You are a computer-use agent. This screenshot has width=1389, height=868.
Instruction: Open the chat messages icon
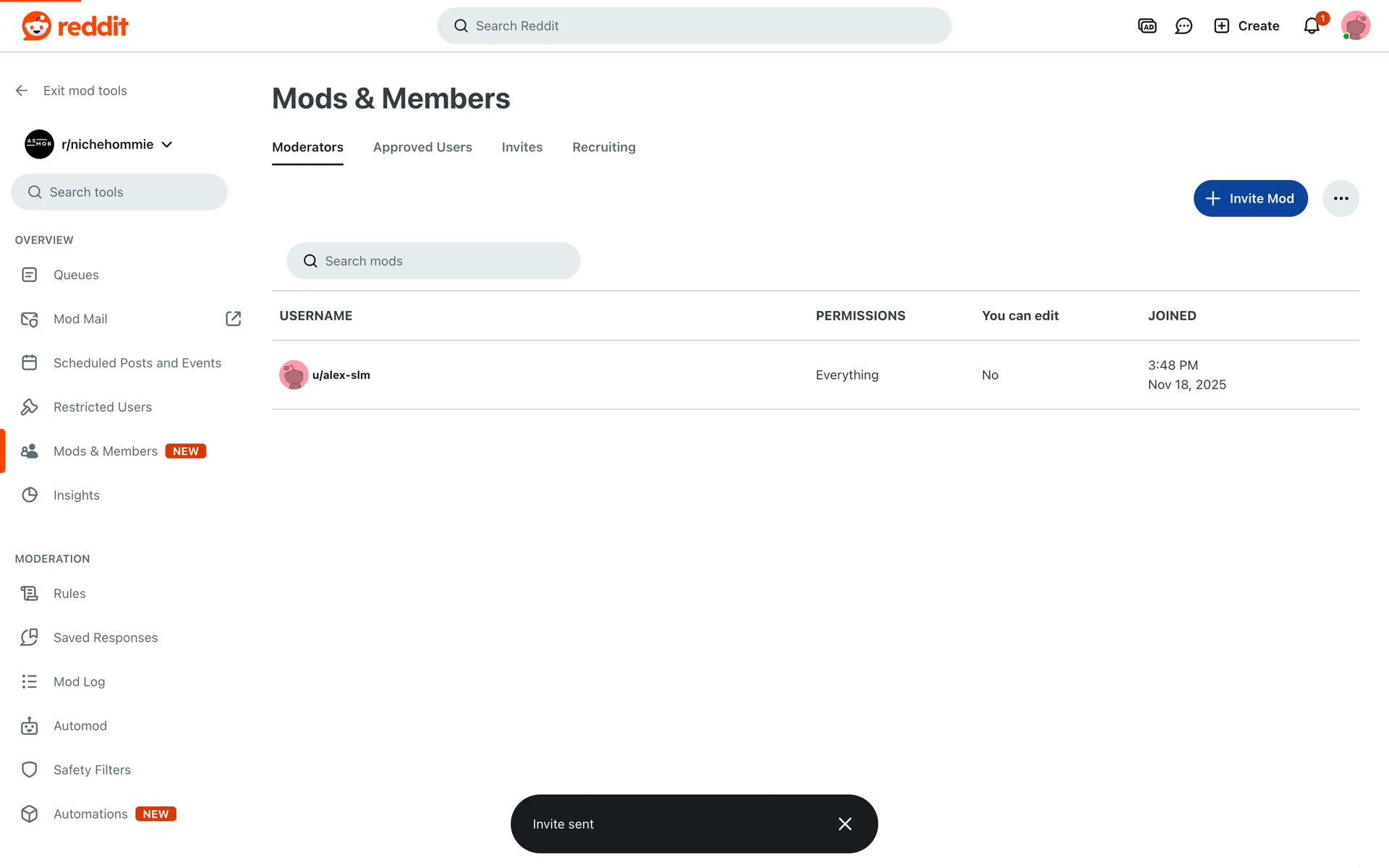click(1184, 26)
